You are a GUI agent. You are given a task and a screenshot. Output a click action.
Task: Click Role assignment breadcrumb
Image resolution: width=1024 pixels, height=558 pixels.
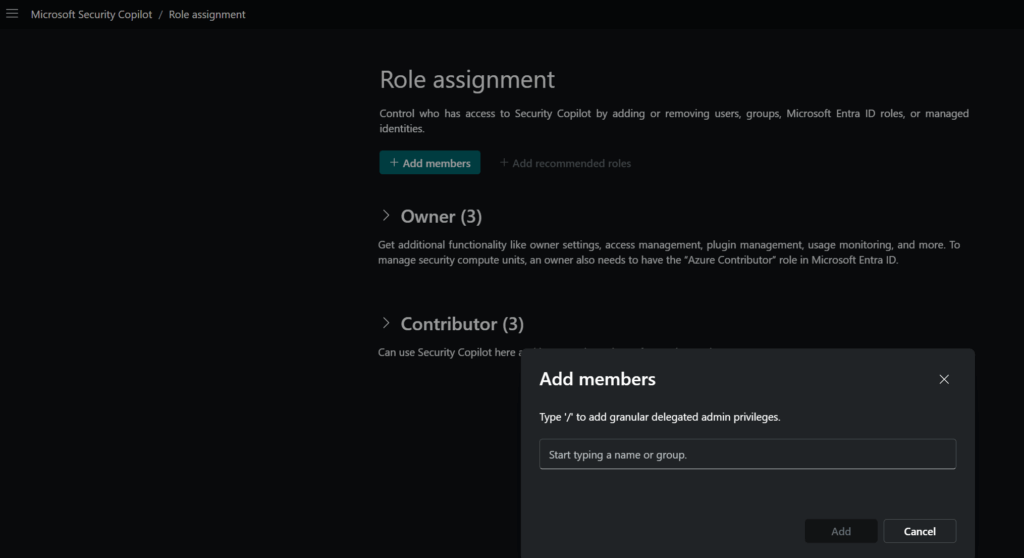[x=207, y=14]
